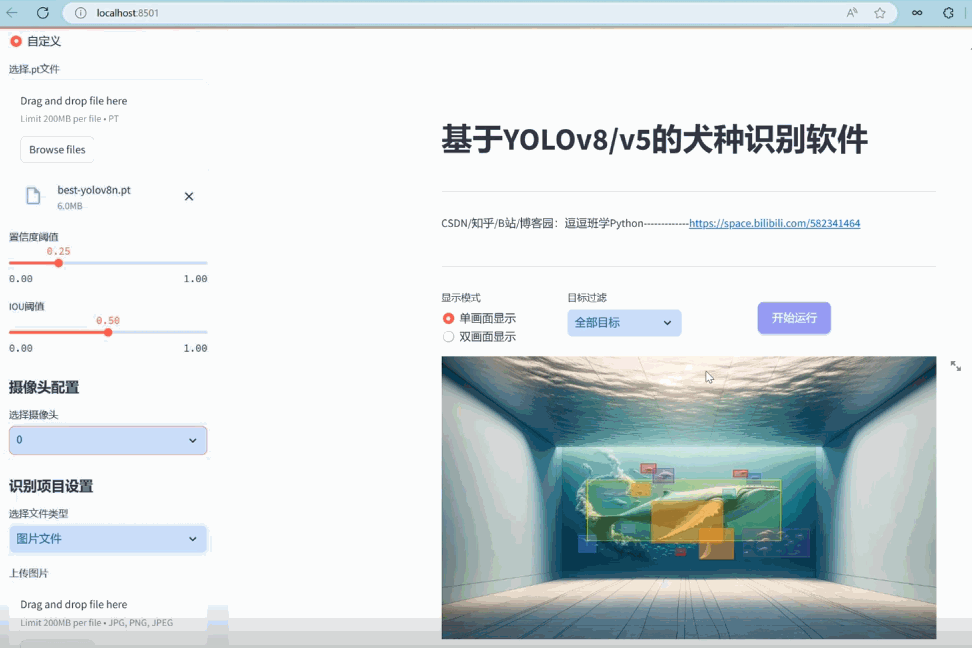Select the 单画面显示 display mode

pos(447,318)
